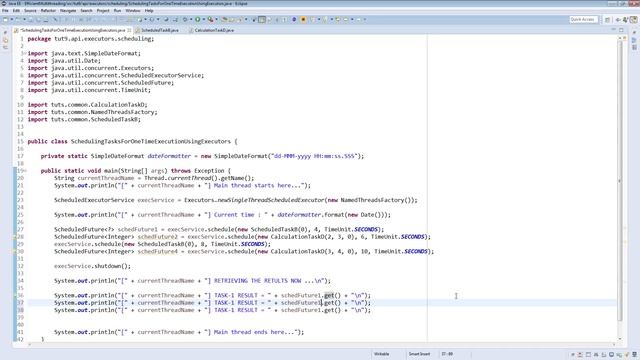Click import tuts.common.NamedThreadsFactory line
Image resolution: width=640 pixels, height=360 pixels.
tap(92, 112)
